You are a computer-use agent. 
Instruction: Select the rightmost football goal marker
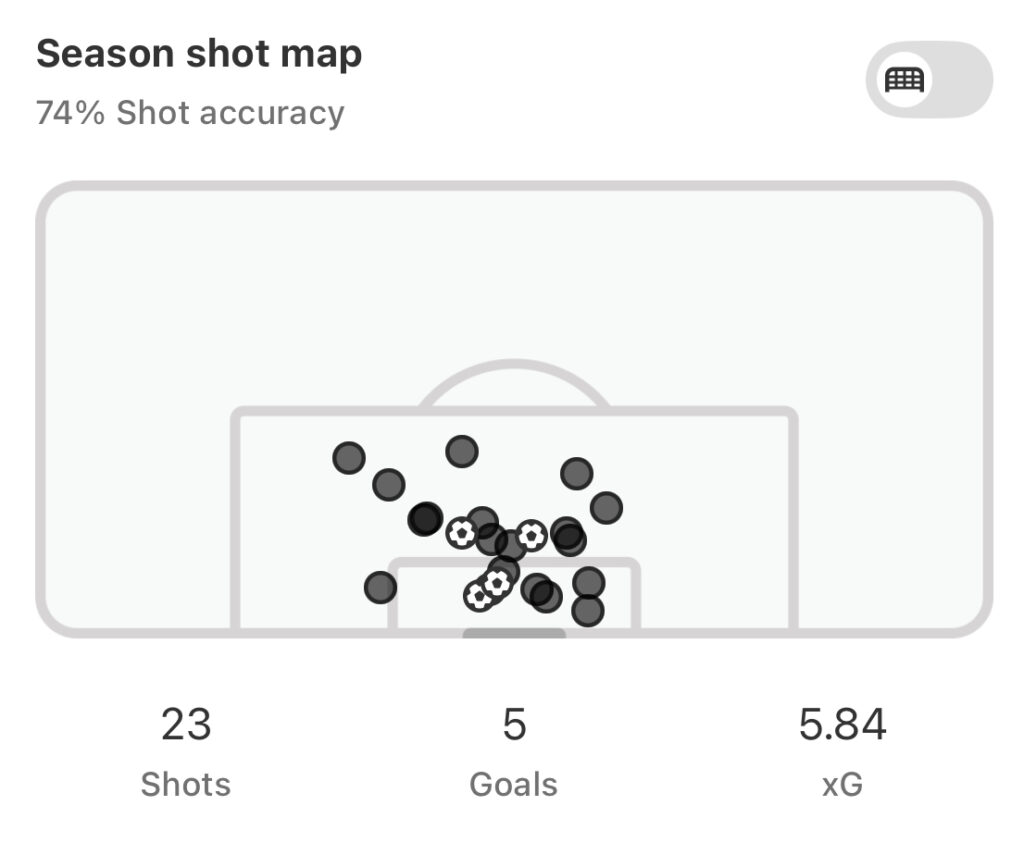(x=532, y=536)
